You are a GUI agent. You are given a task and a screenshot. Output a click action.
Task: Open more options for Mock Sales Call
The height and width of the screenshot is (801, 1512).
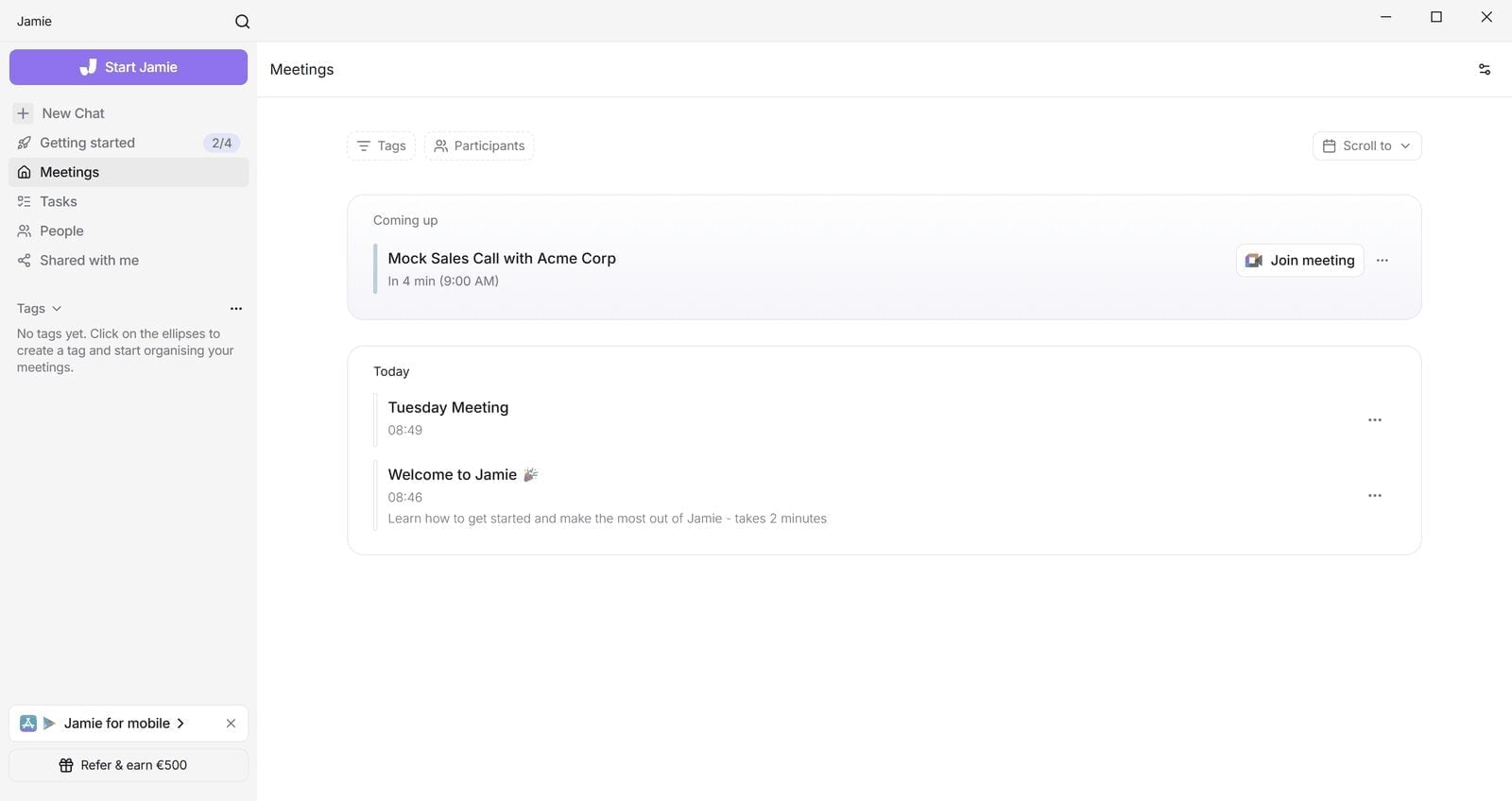point(1383,260)
